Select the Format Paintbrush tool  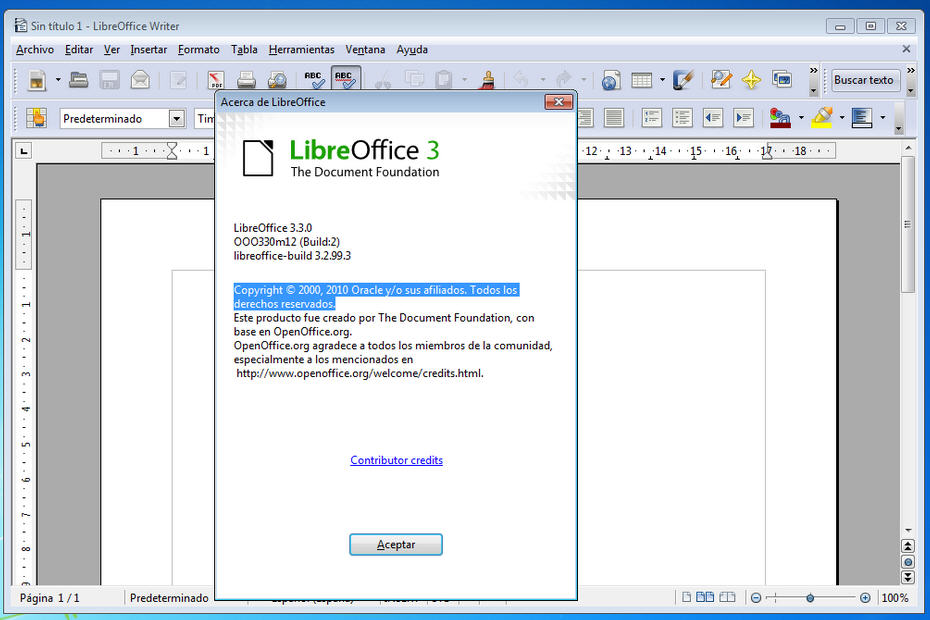click(x=488, y=80)
